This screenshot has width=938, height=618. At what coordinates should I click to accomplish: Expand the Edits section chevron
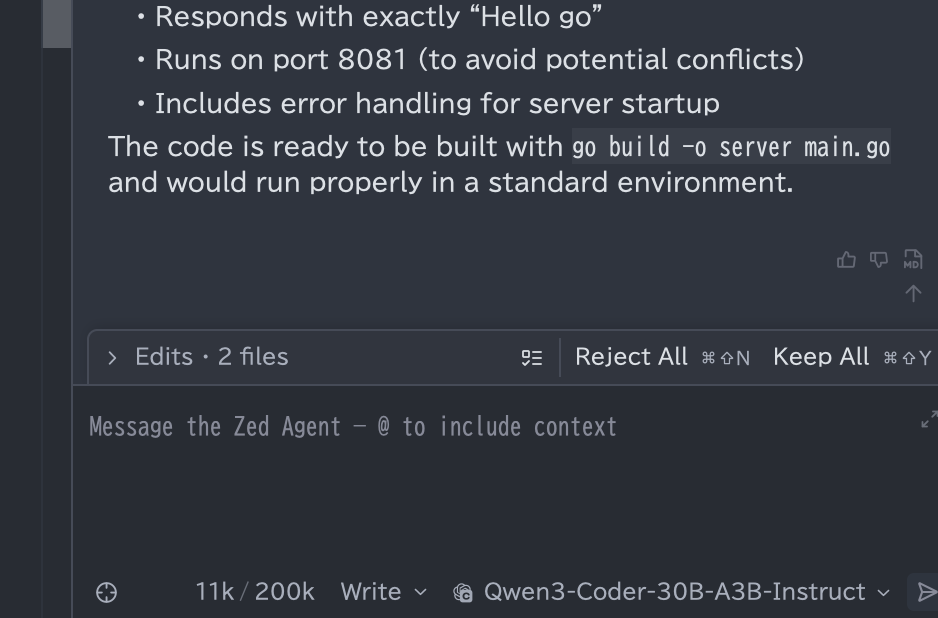(112, 357)
